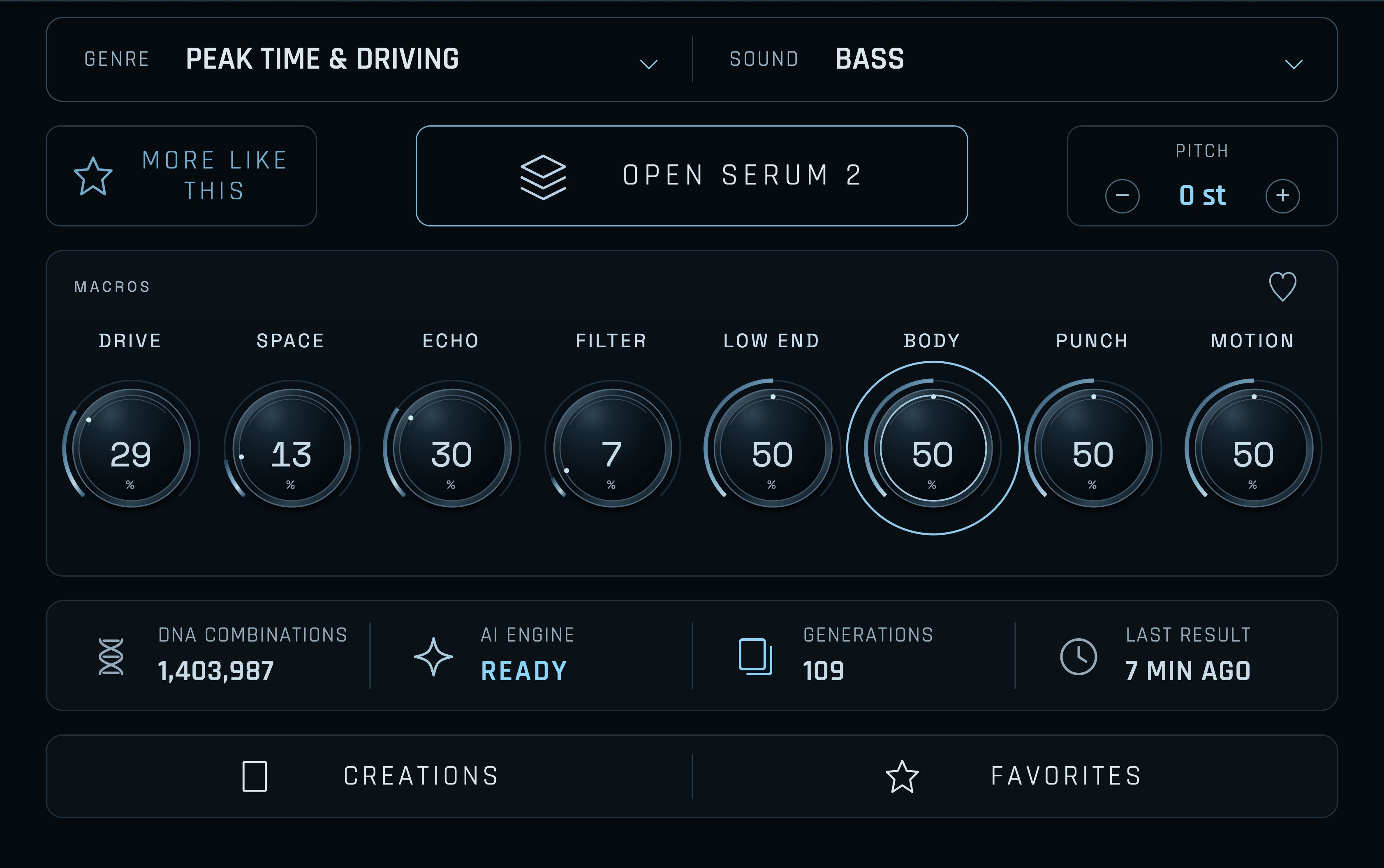The width and height of the screenshot is (1384, 868).
Task: Click the AI Engine READY status
Action: click(x=524, y=671)
